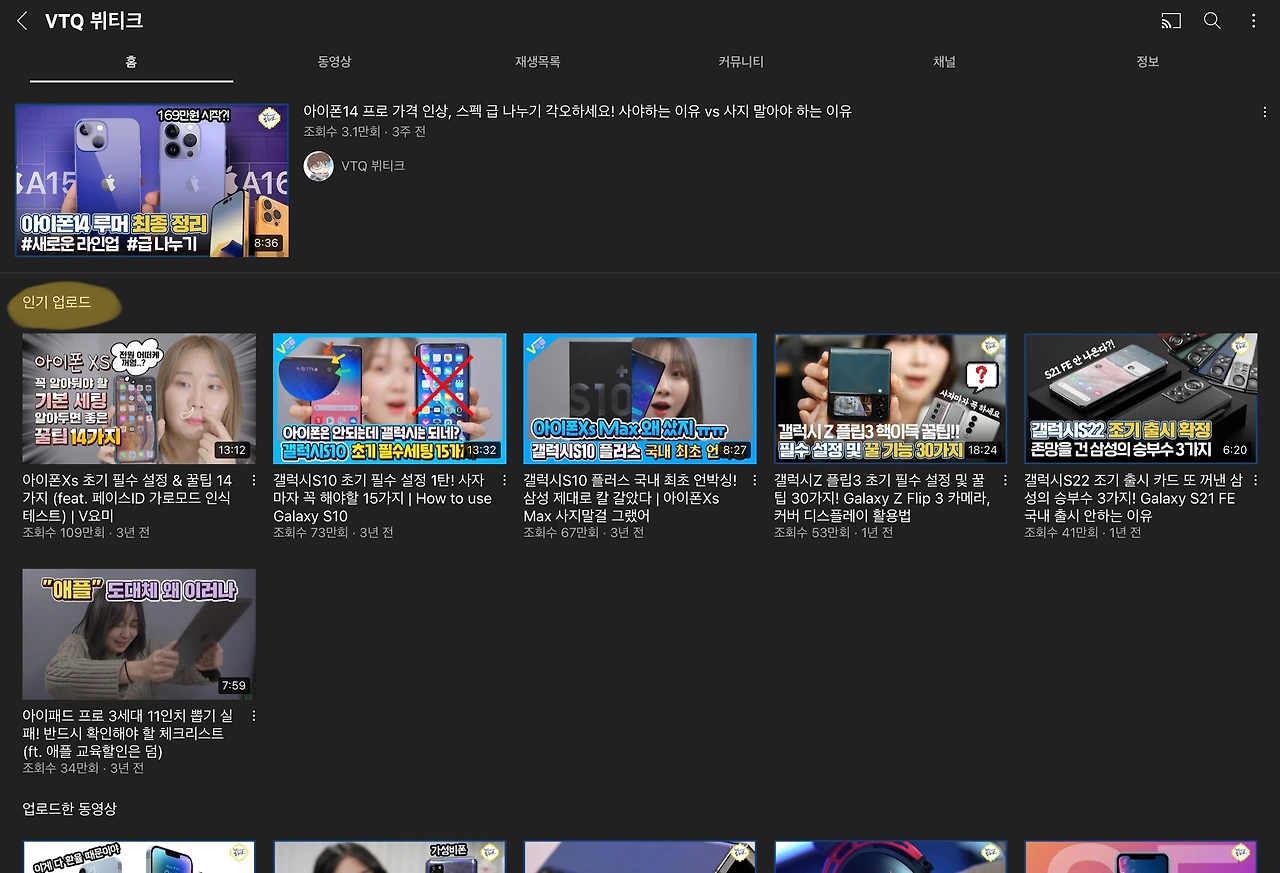The image size is (1280, 873).
Task: Play the 갤럭시S10 초기 필수세팅 thumbnail
Action: click(x=390, y=399)
